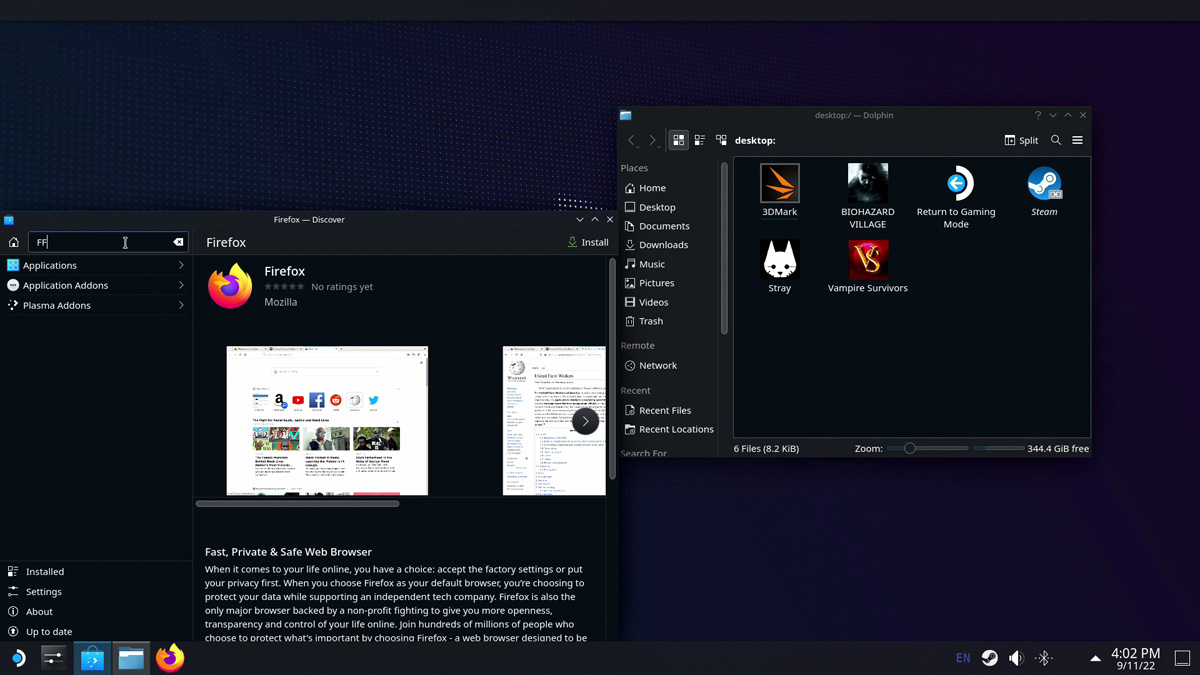The height and width of the screenshot is (675, 1200).
Task: Open the volume tray control
Action: click(1016, 658)
